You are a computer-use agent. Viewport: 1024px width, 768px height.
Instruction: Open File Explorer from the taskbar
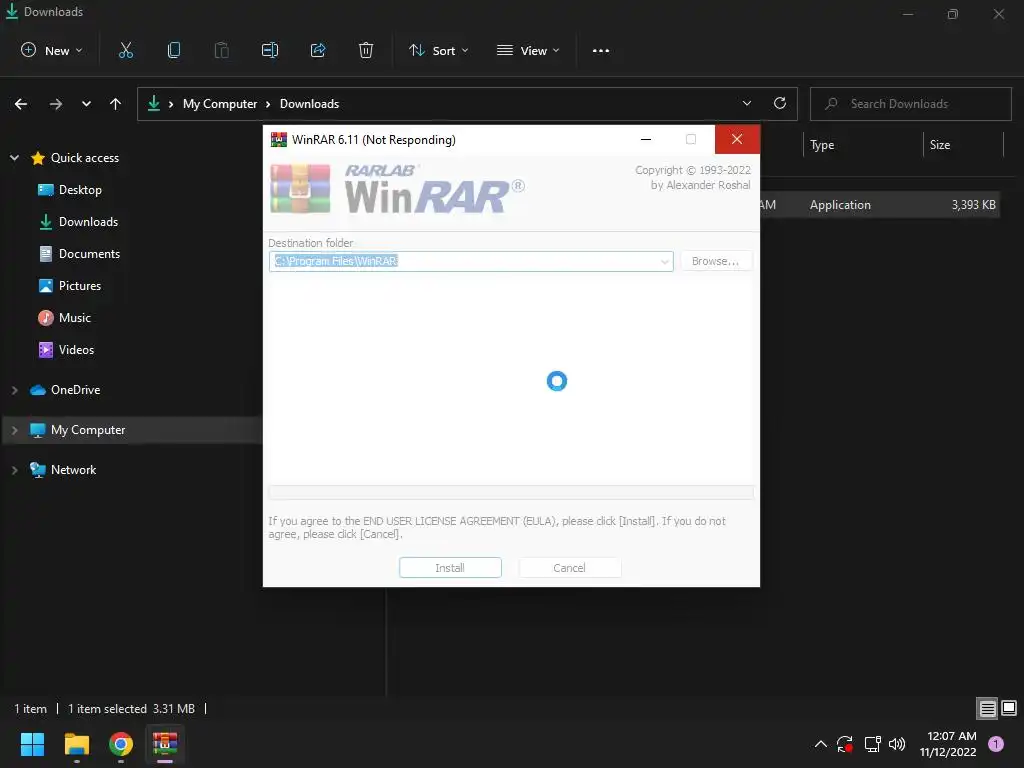[76, 744]
